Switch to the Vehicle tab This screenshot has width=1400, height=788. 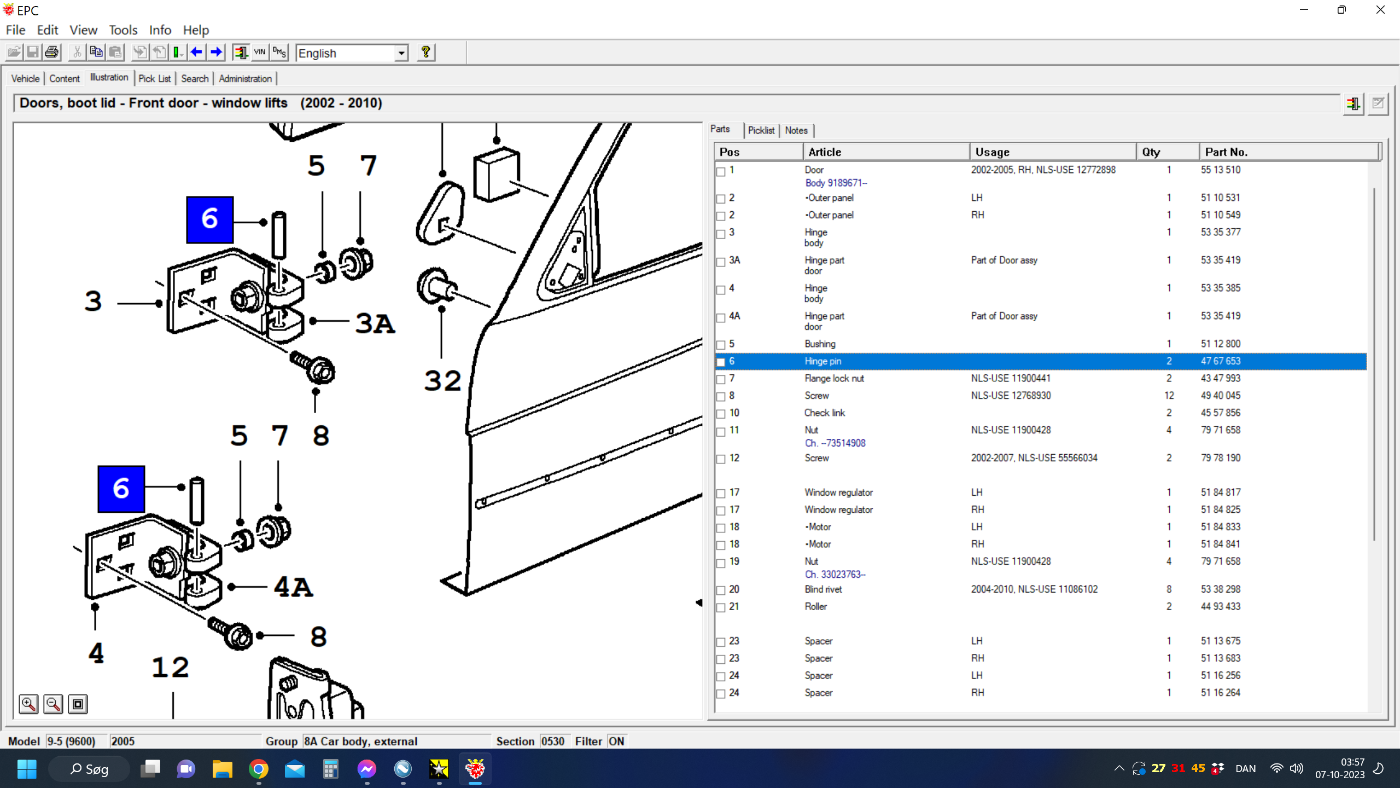[26, 79]
